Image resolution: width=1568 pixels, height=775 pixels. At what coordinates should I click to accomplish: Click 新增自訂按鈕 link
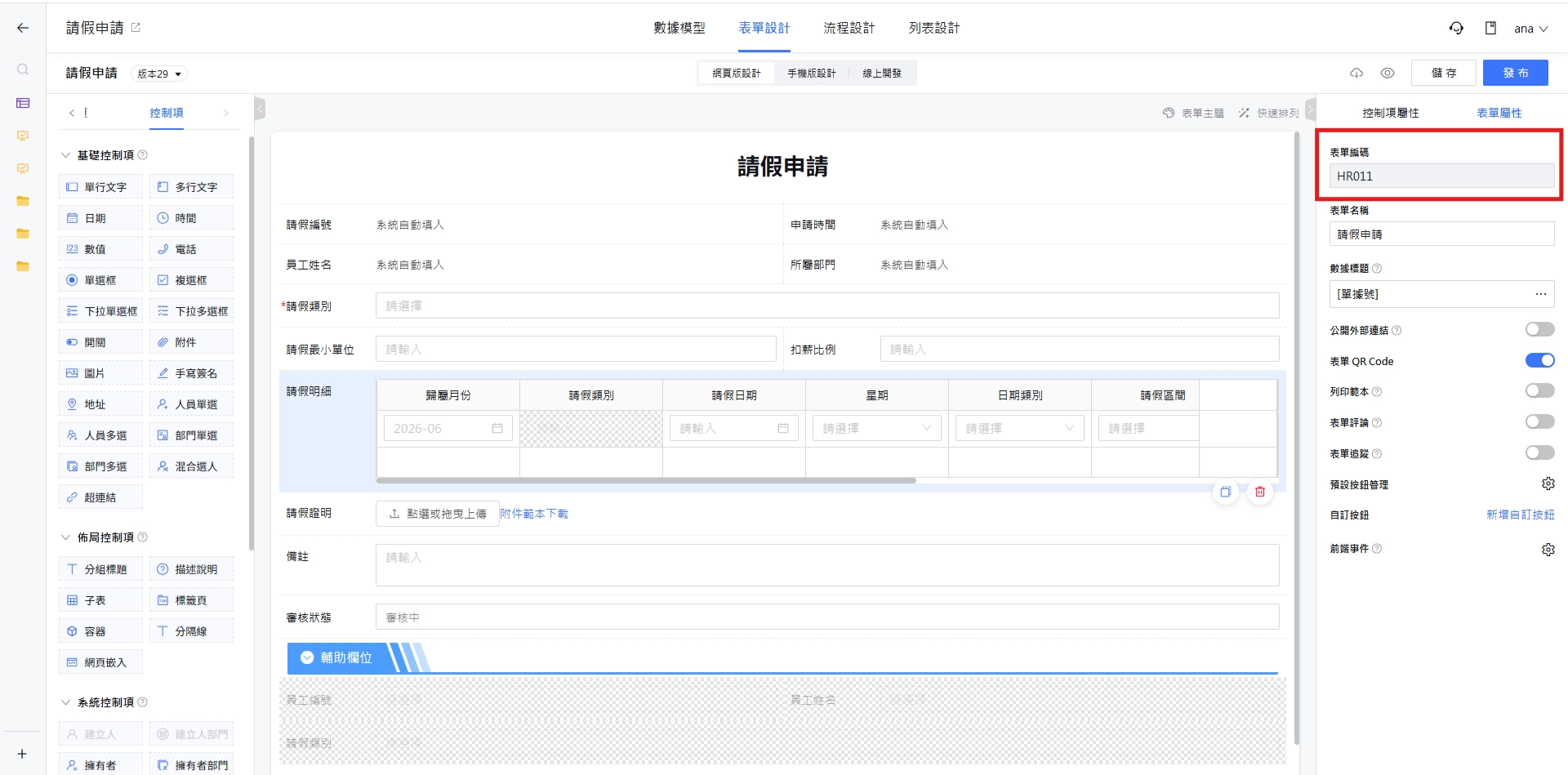1520,514
